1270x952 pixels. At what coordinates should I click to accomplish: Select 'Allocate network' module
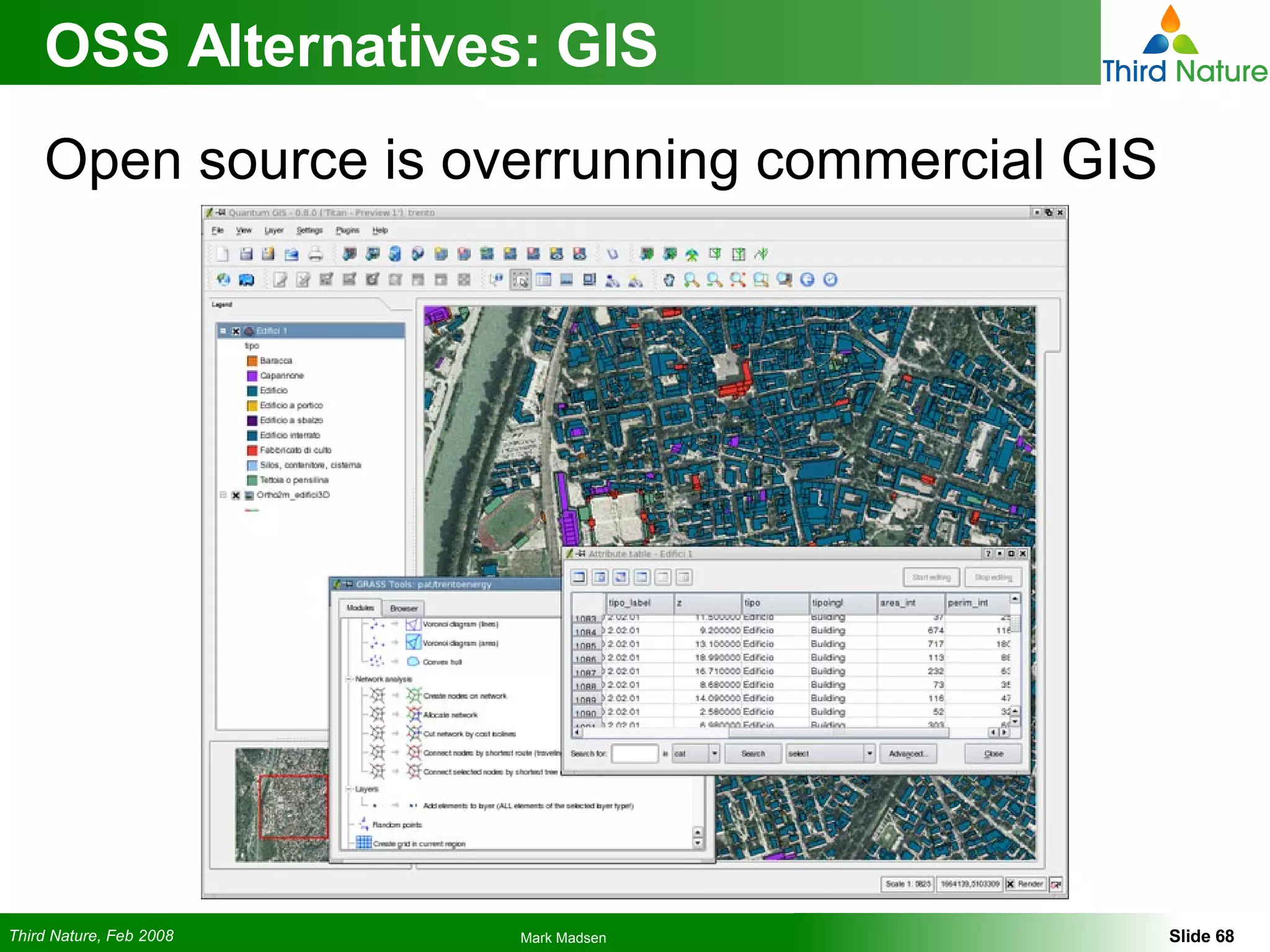[x=450, y=715]
